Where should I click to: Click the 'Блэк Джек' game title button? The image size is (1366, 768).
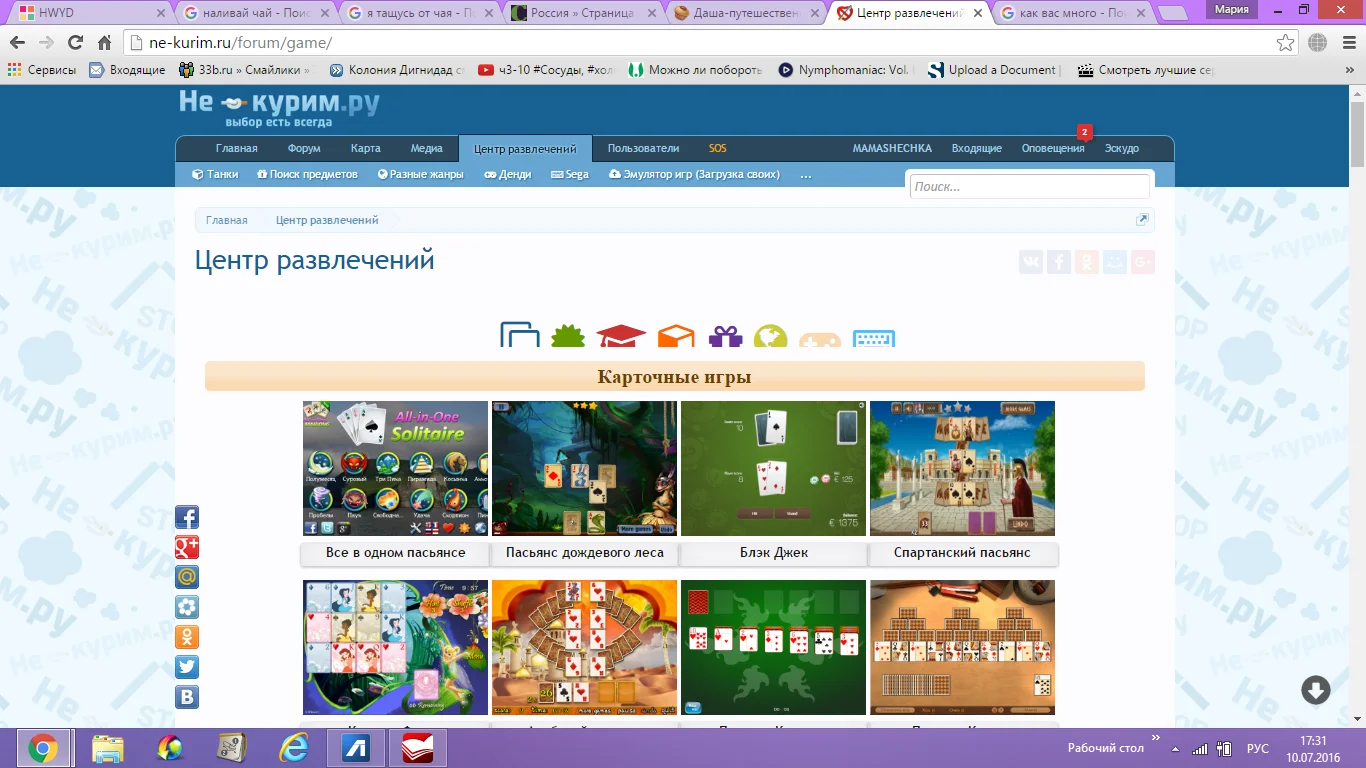774,553
